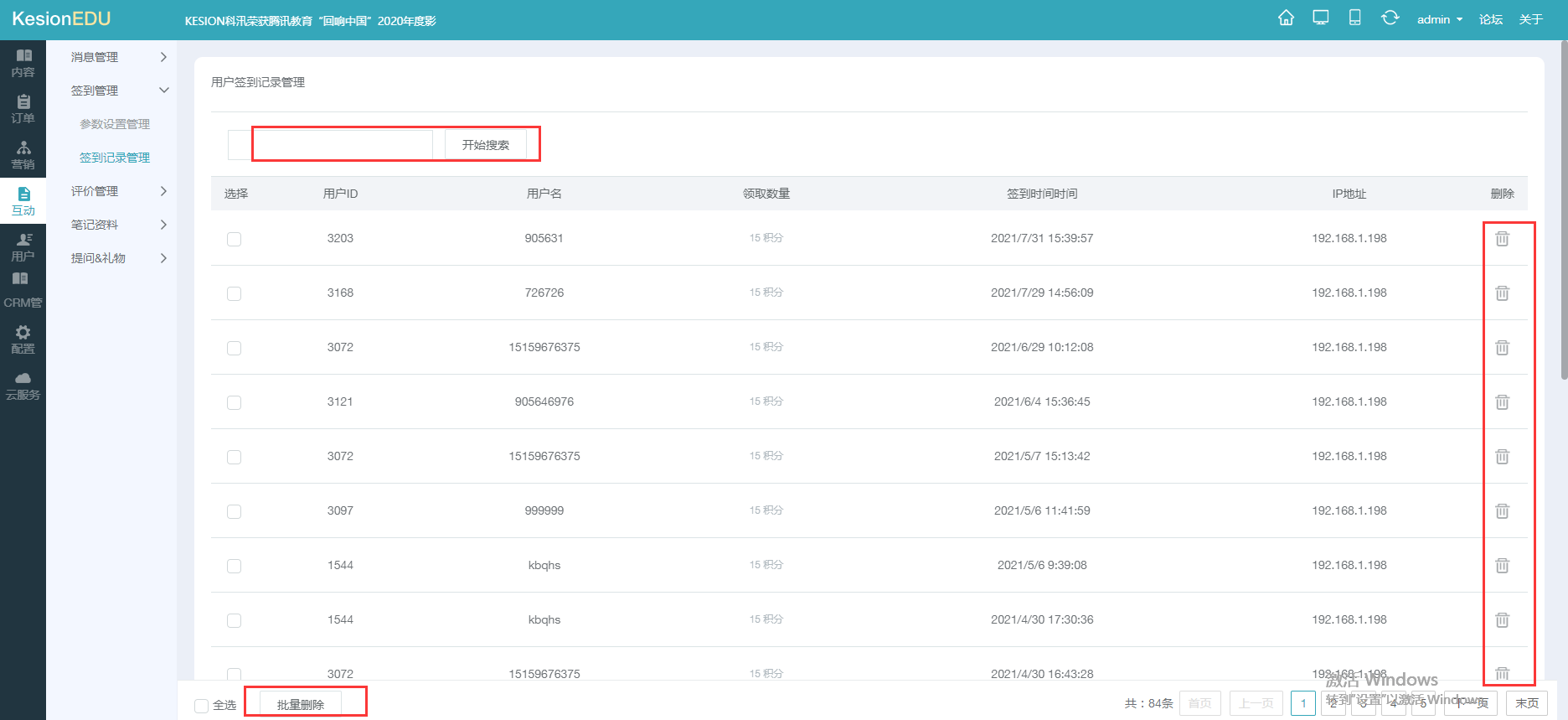Open the desktop monitor preview icon
This screenshot has height=720, width=1568.
pos(1321,18)
